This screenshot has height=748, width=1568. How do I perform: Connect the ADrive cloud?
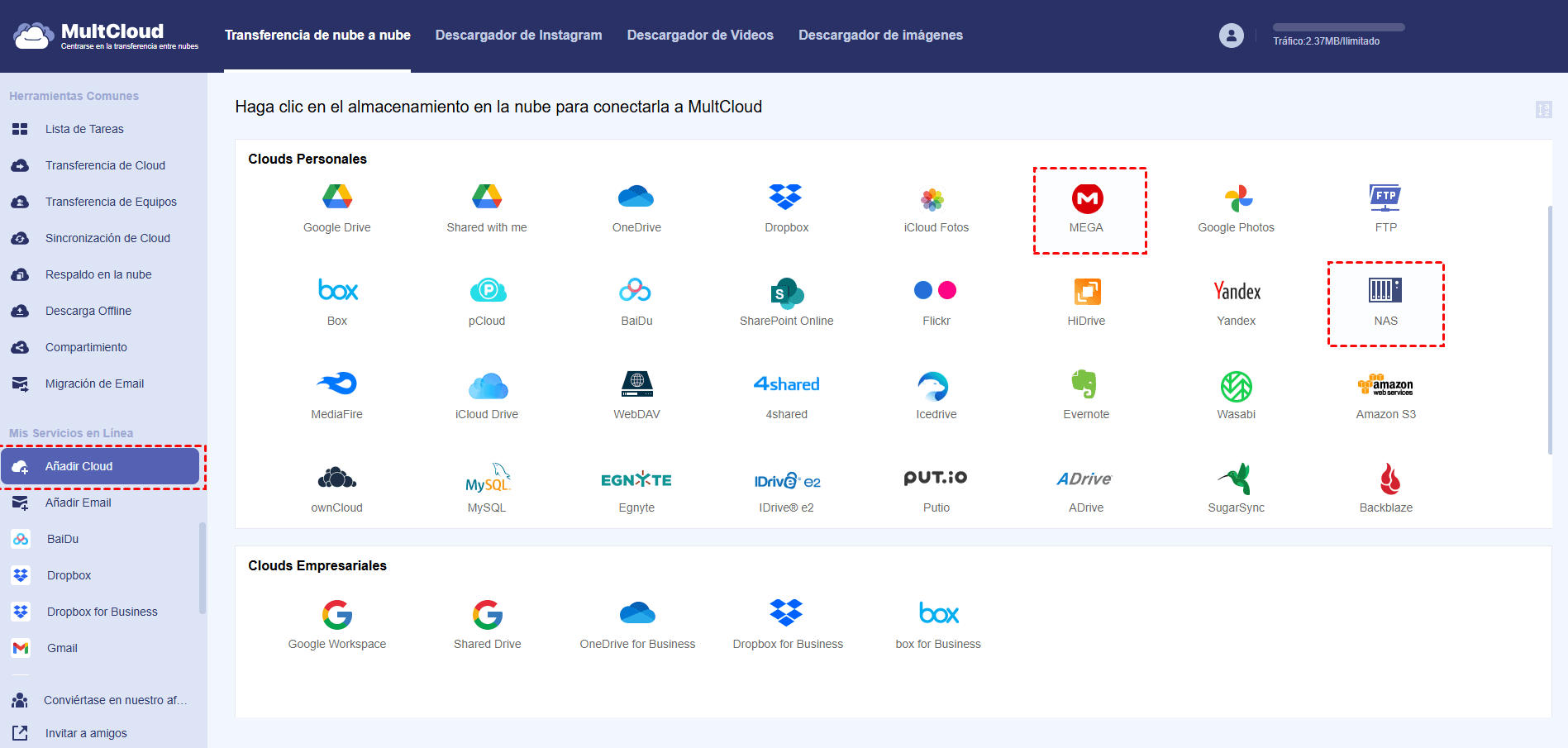(x=1084, y=479)
